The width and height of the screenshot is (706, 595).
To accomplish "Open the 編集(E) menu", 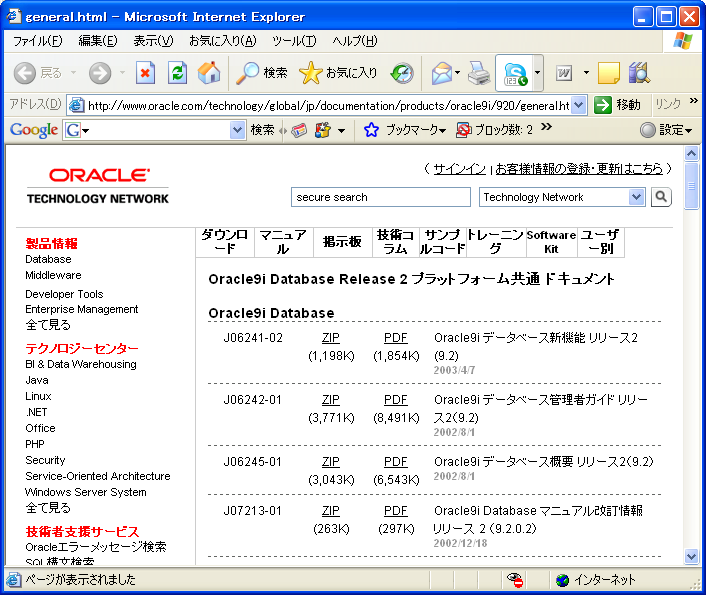I will (98, 41).
